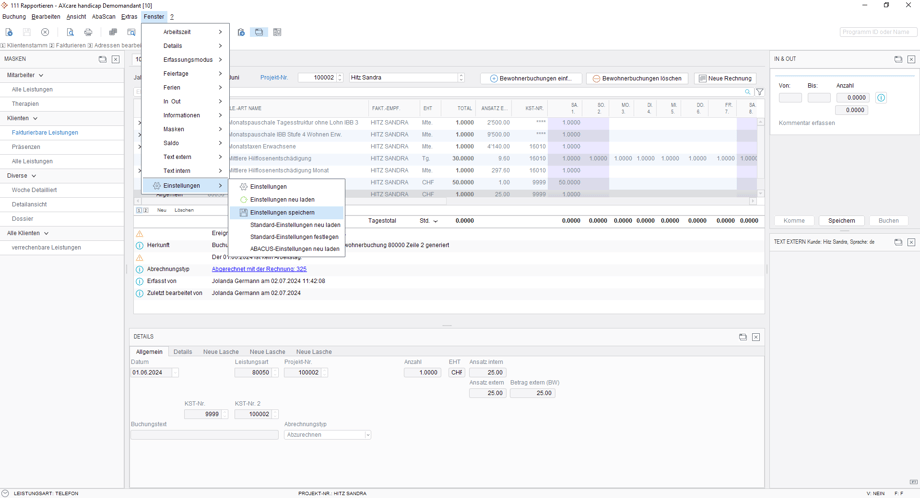Click the printer toolbar icon
The height and width of the screenshot is (498, 920).
(x=88, y=32)
